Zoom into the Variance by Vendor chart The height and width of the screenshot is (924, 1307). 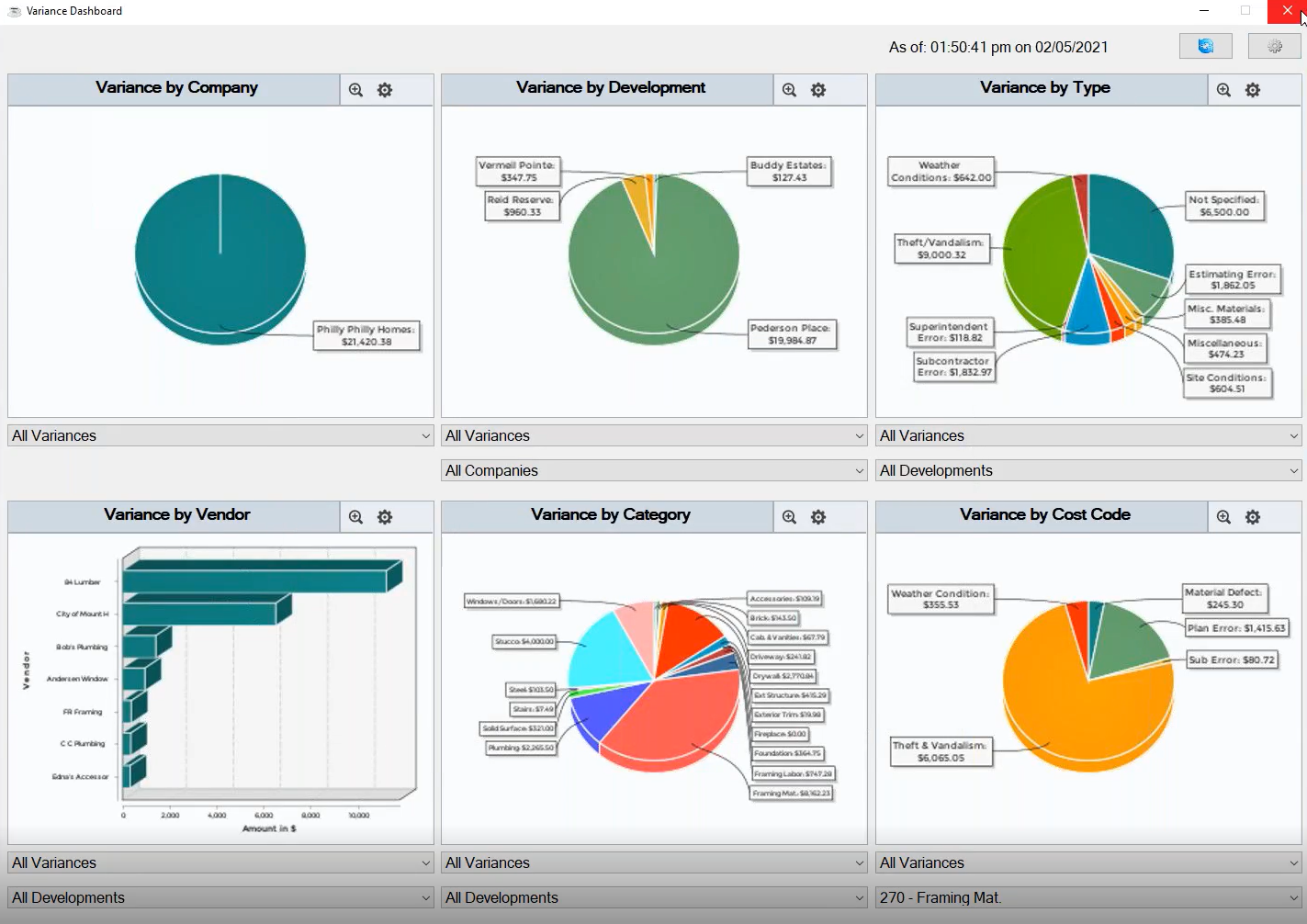click(355, 516)
